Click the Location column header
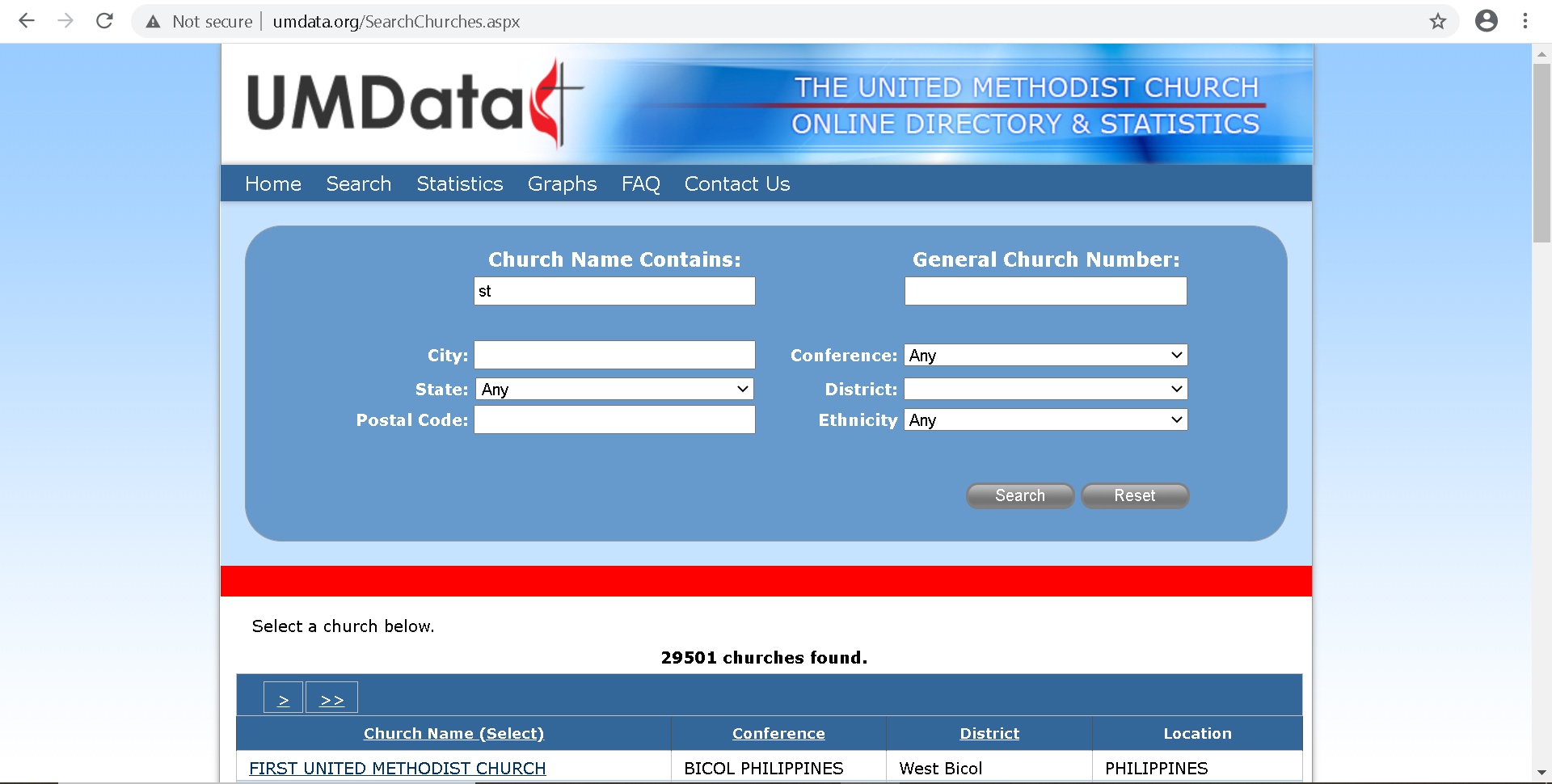This screenshot has width=1552, height=784. [x=1197, y=734]
